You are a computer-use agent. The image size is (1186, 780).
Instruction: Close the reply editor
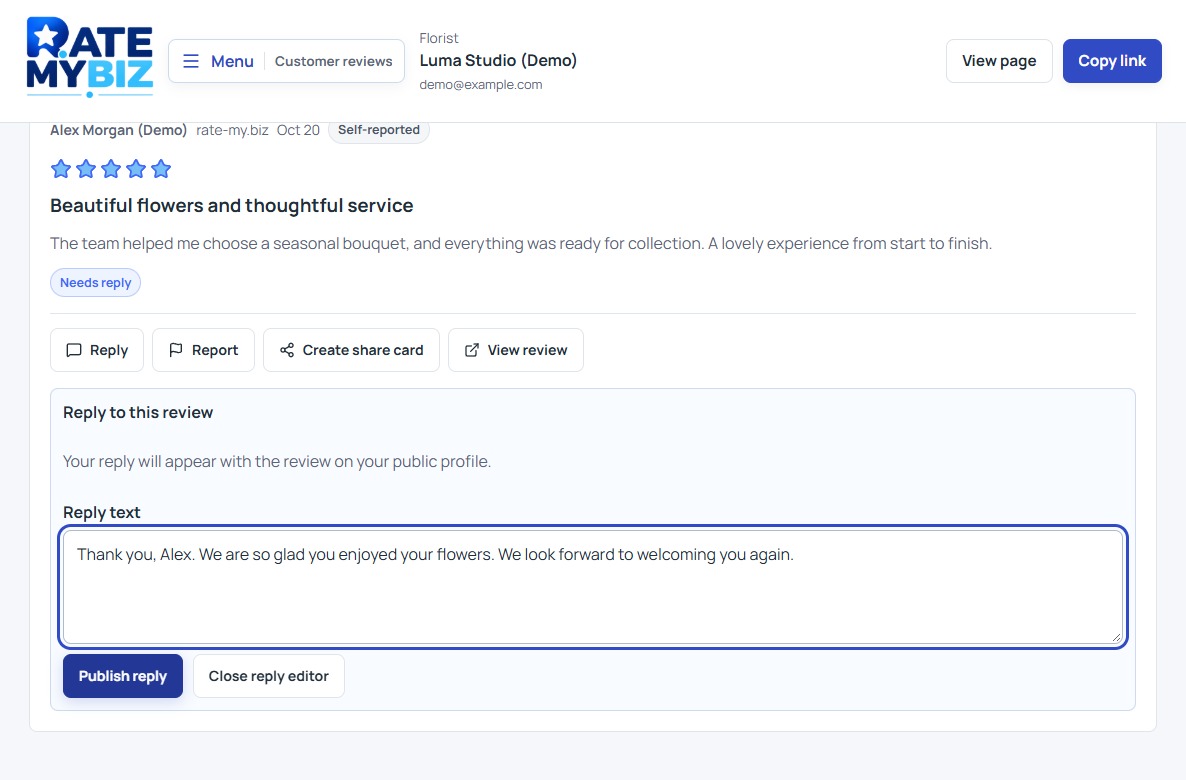point(269,676)
